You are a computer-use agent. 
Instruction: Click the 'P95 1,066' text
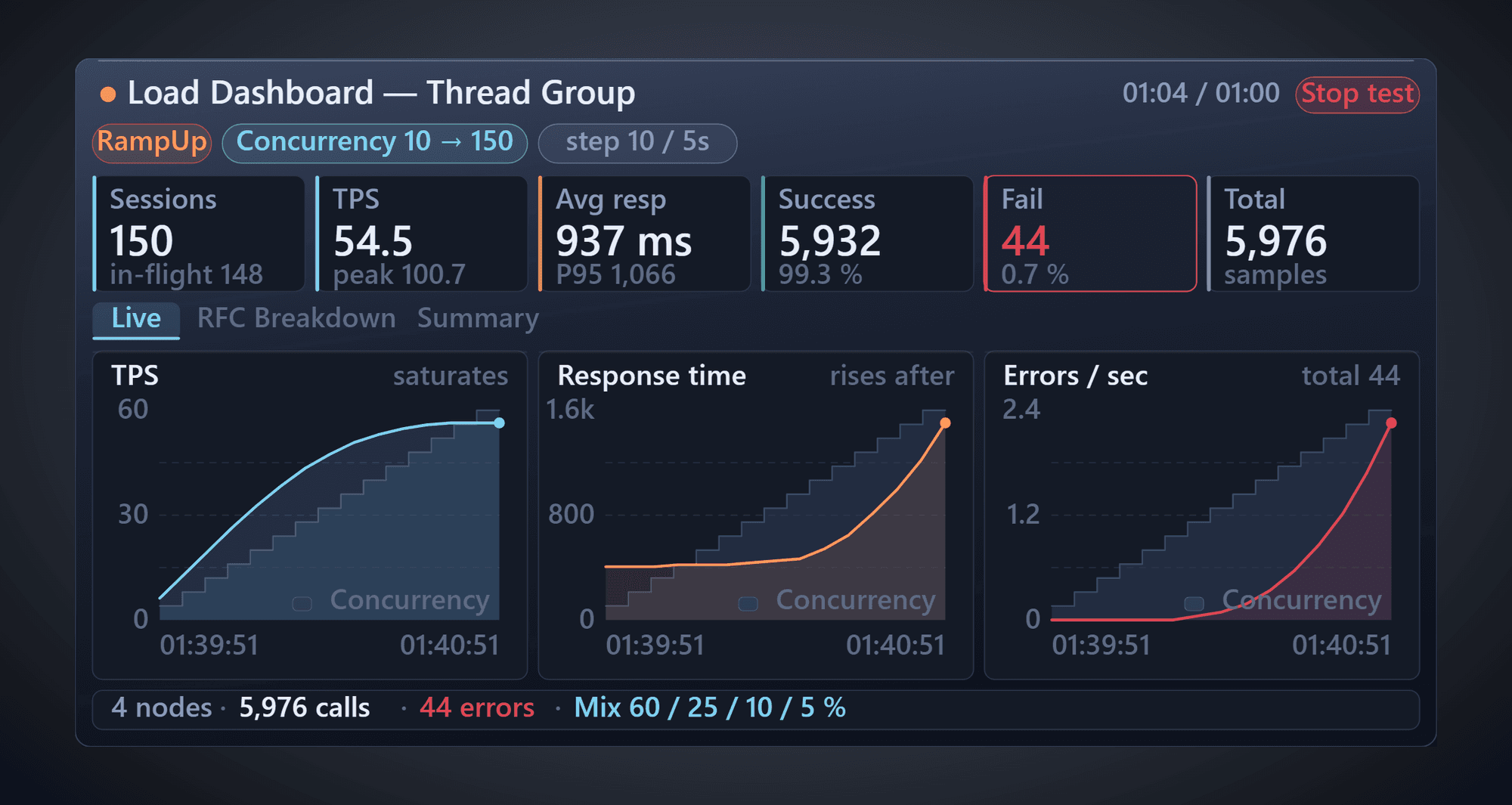pyautogui.click(x=615, y=275)
